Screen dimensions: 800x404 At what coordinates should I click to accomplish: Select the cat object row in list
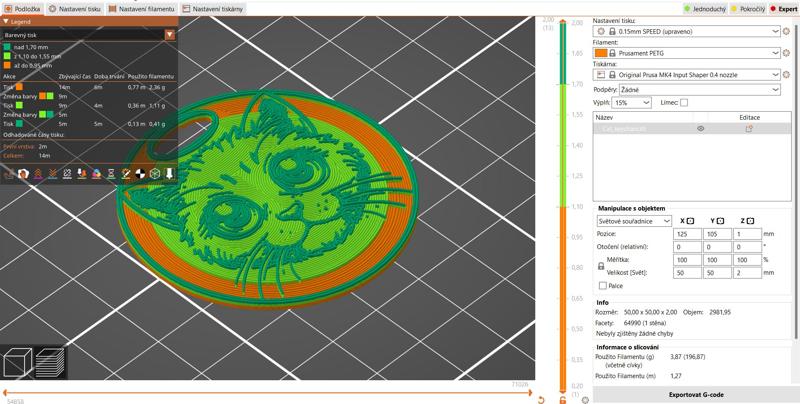point(692,129)
